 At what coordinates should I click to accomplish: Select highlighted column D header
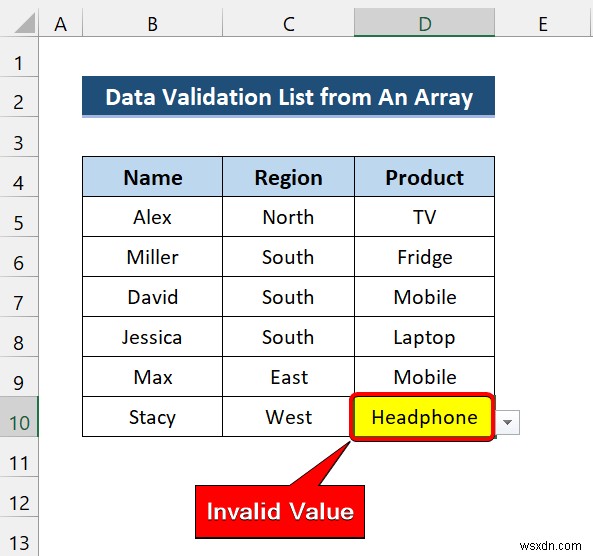[424, 23]
